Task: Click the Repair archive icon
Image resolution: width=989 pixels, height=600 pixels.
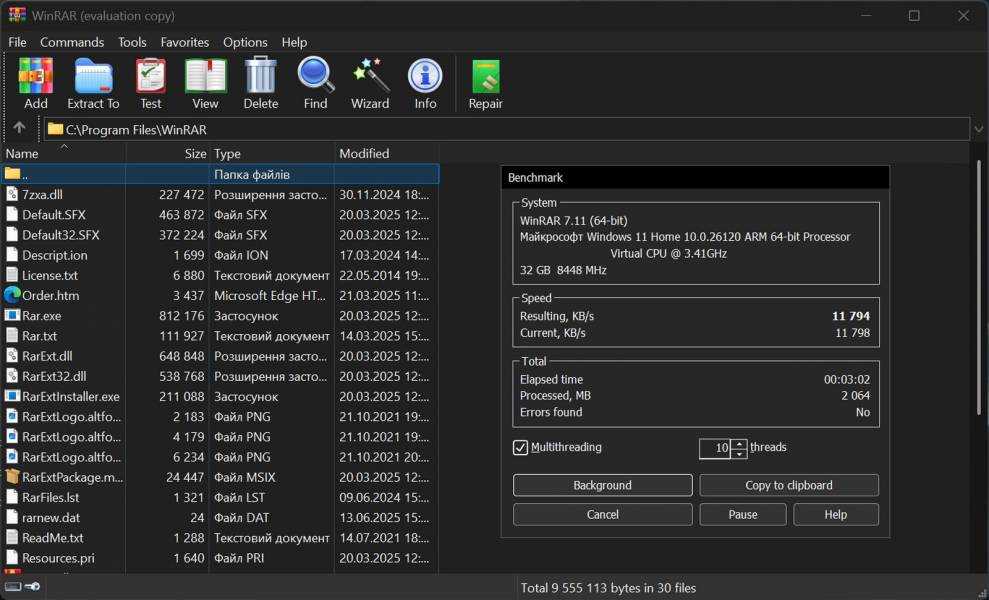Action: tap(486, 76)
